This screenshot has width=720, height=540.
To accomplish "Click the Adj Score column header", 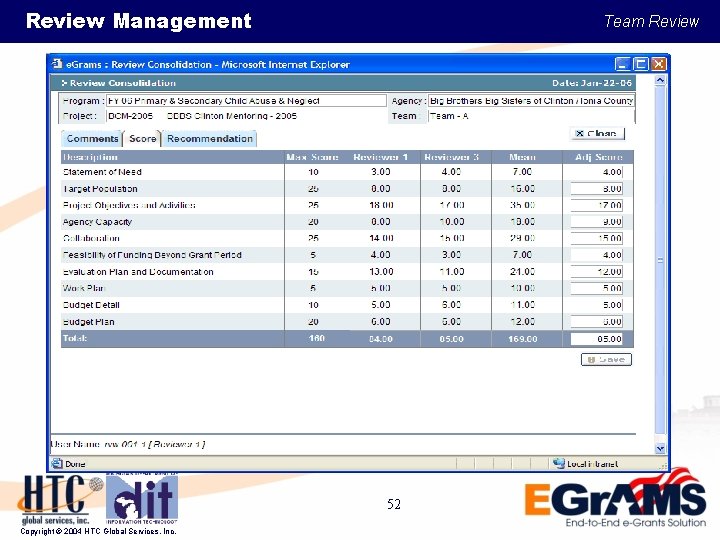I will [x=599, y=157].
